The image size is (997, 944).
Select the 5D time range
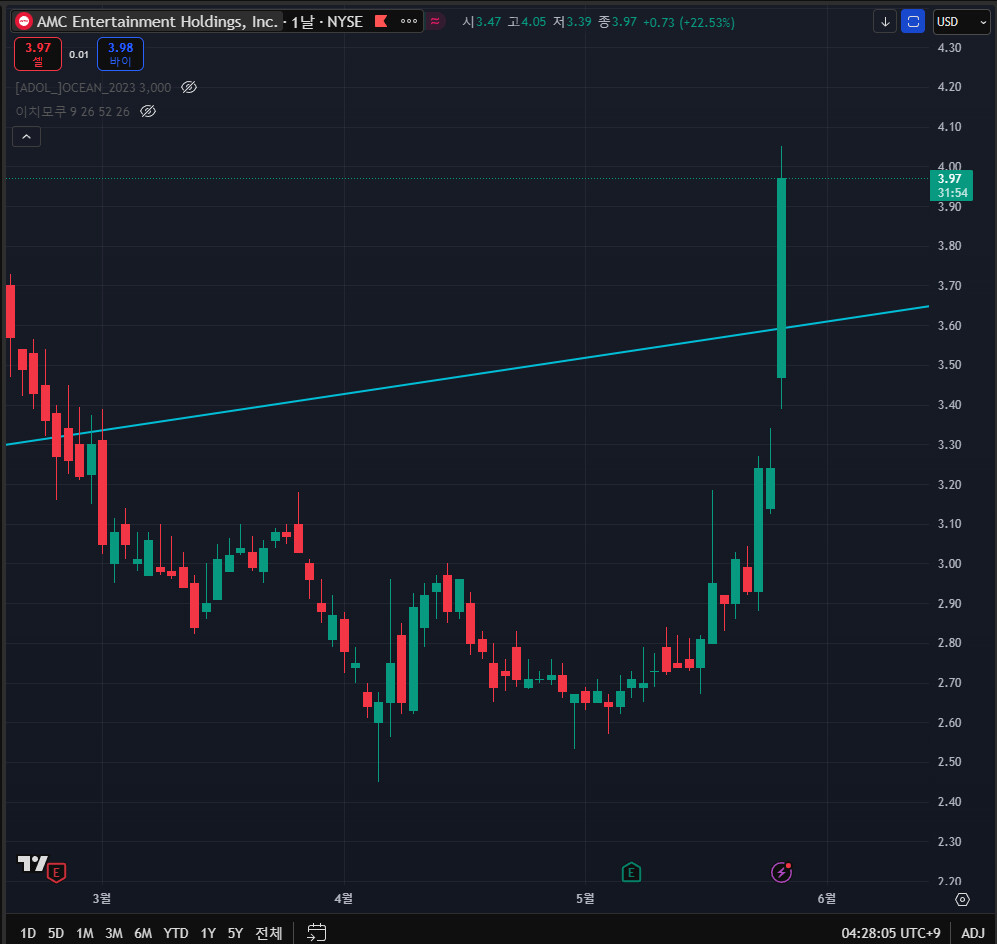[56, 933]
